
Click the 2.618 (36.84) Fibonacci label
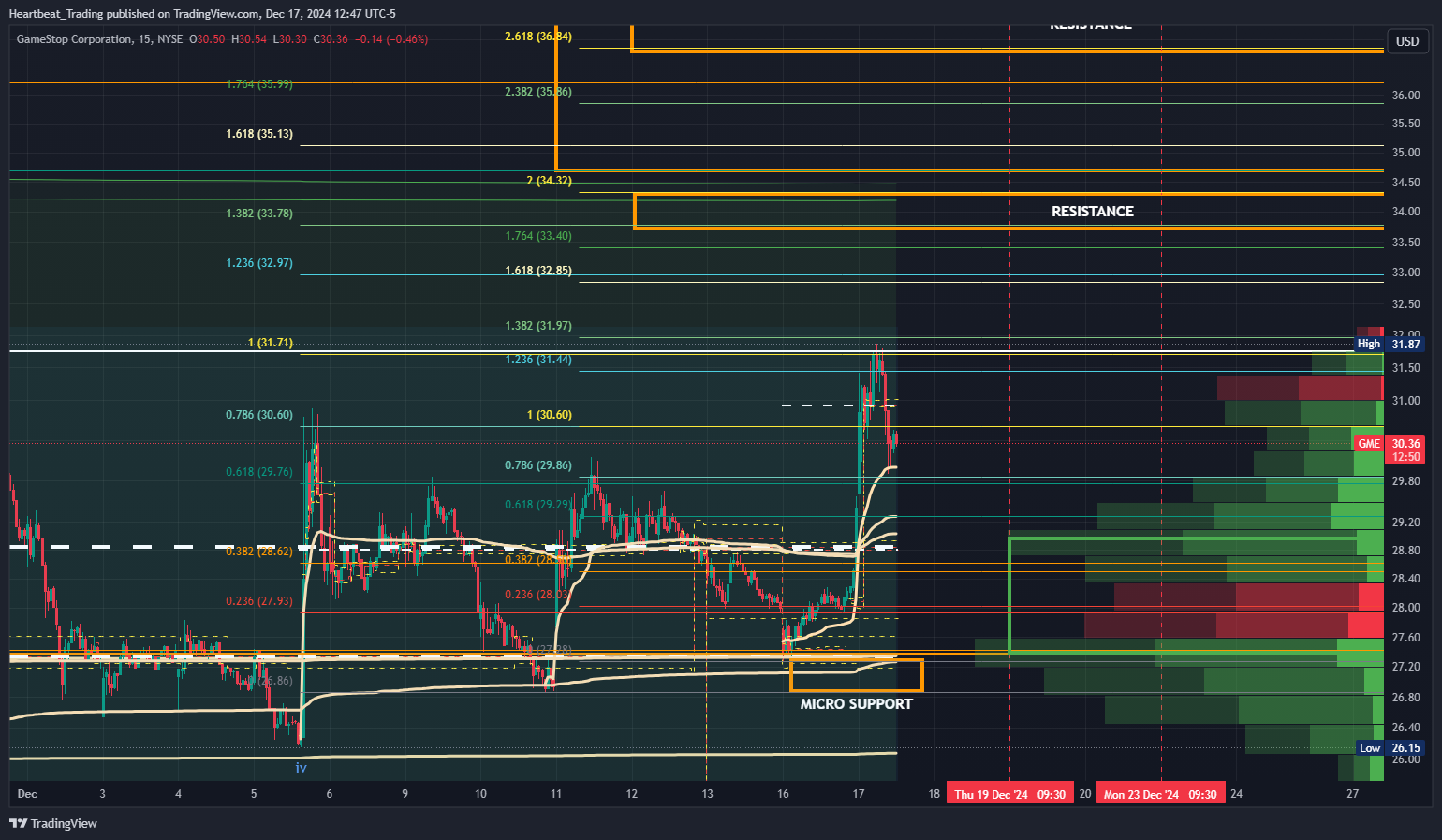[537, 37]
